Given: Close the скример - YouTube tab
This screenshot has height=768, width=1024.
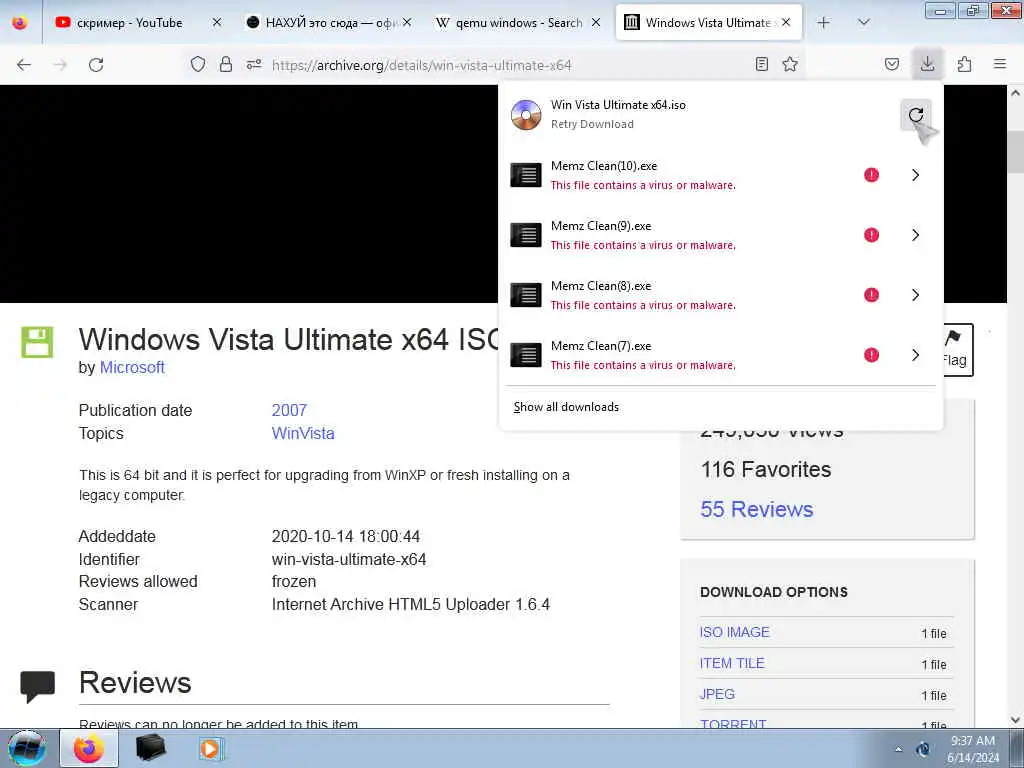Looking at the screenshot, I should point(217,23).
